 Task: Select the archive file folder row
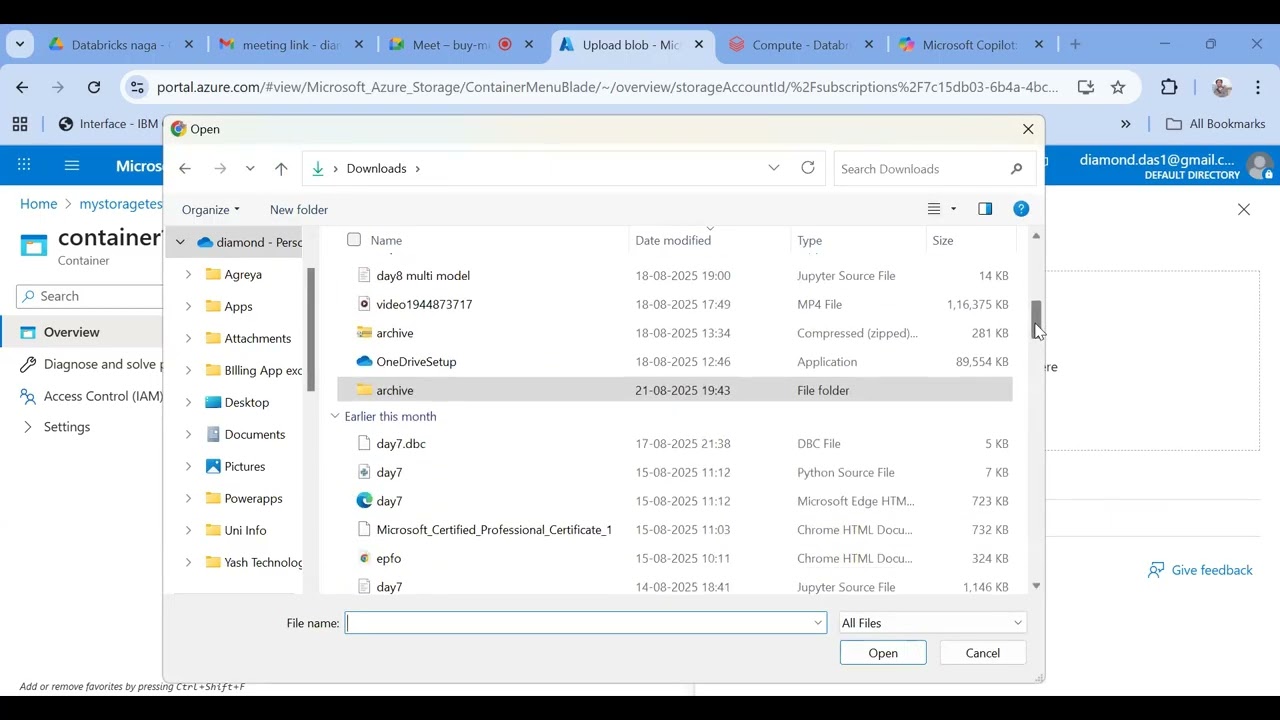(x=675, y=390)
